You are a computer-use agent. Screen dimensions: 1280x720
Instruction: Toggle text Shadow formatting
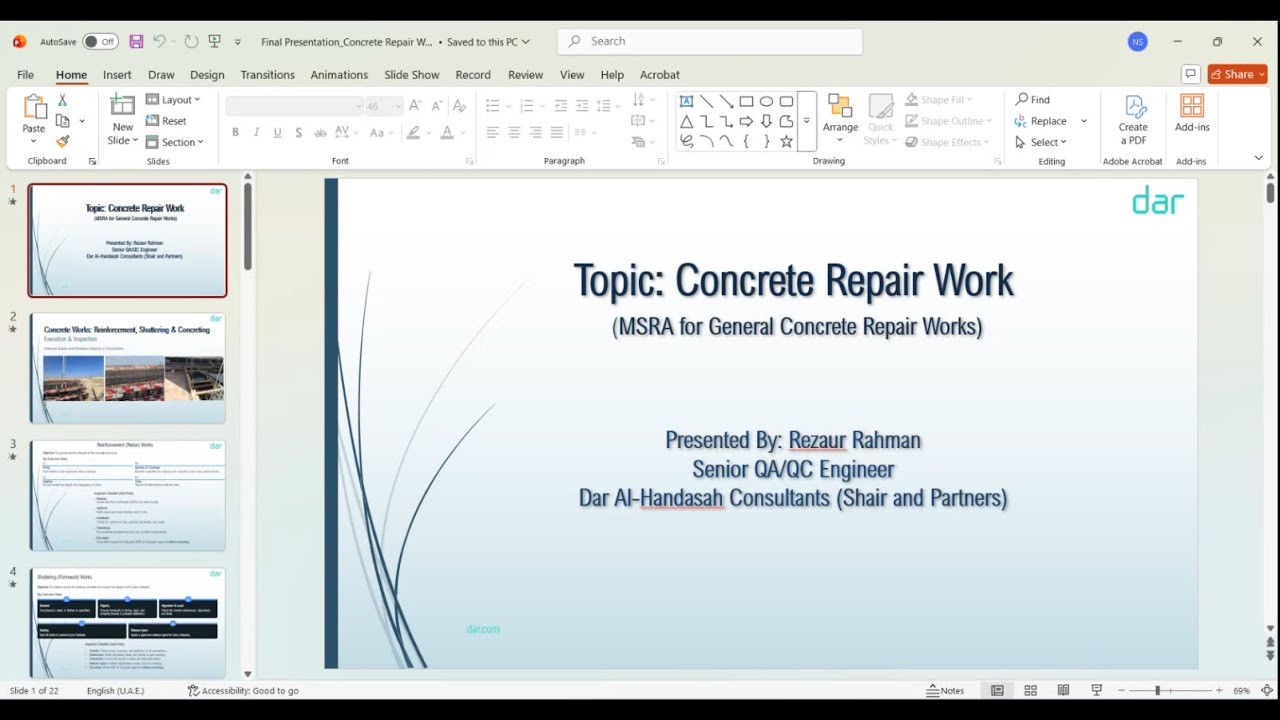(x=299, y=132)
